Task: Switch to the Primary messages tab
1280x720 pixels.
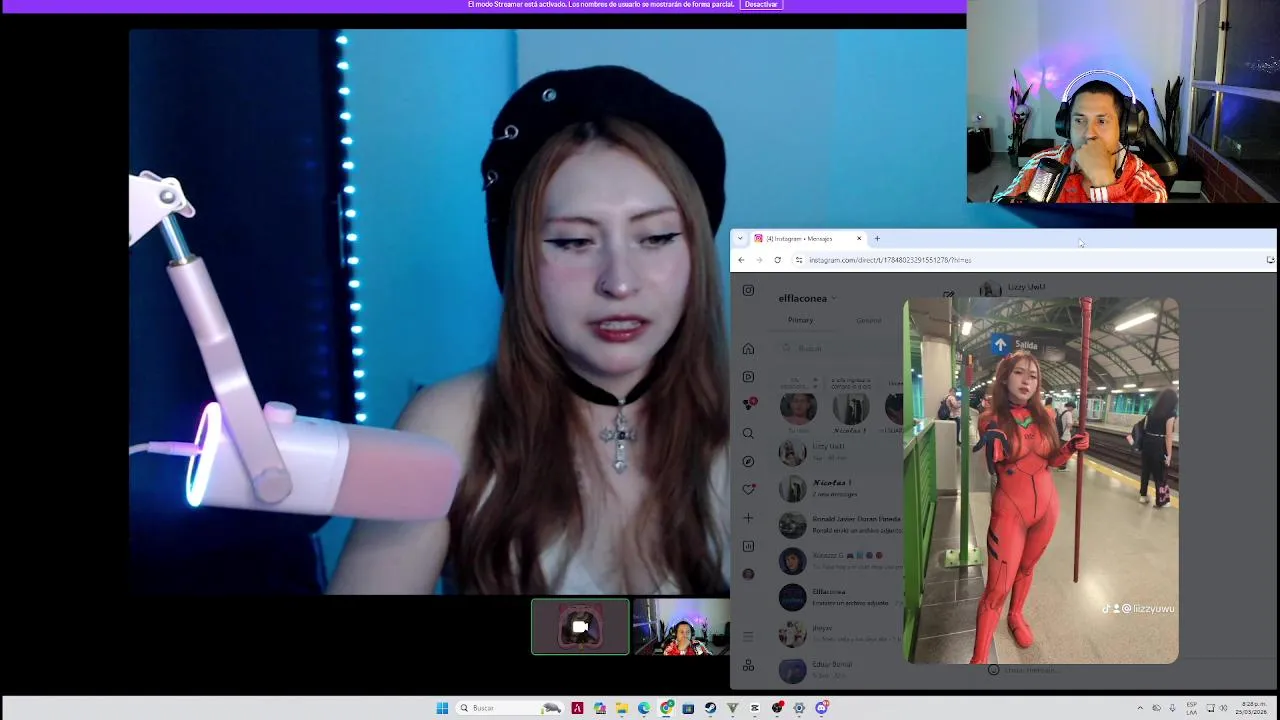Action: click(x=800, y=320)
